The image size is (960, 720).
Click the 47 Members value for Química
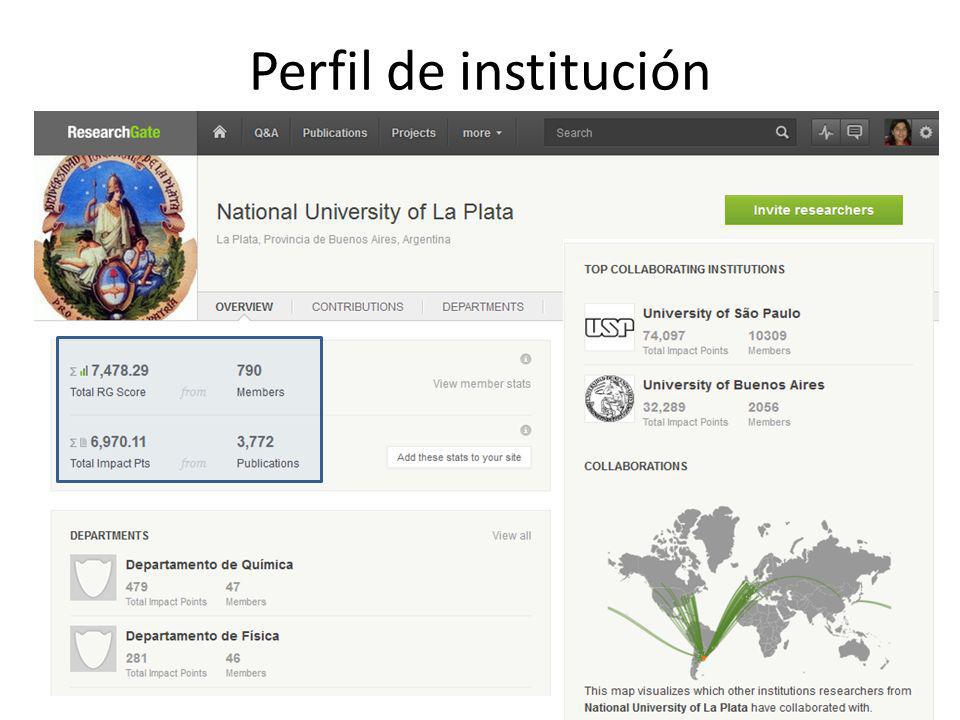coord(233,587)
